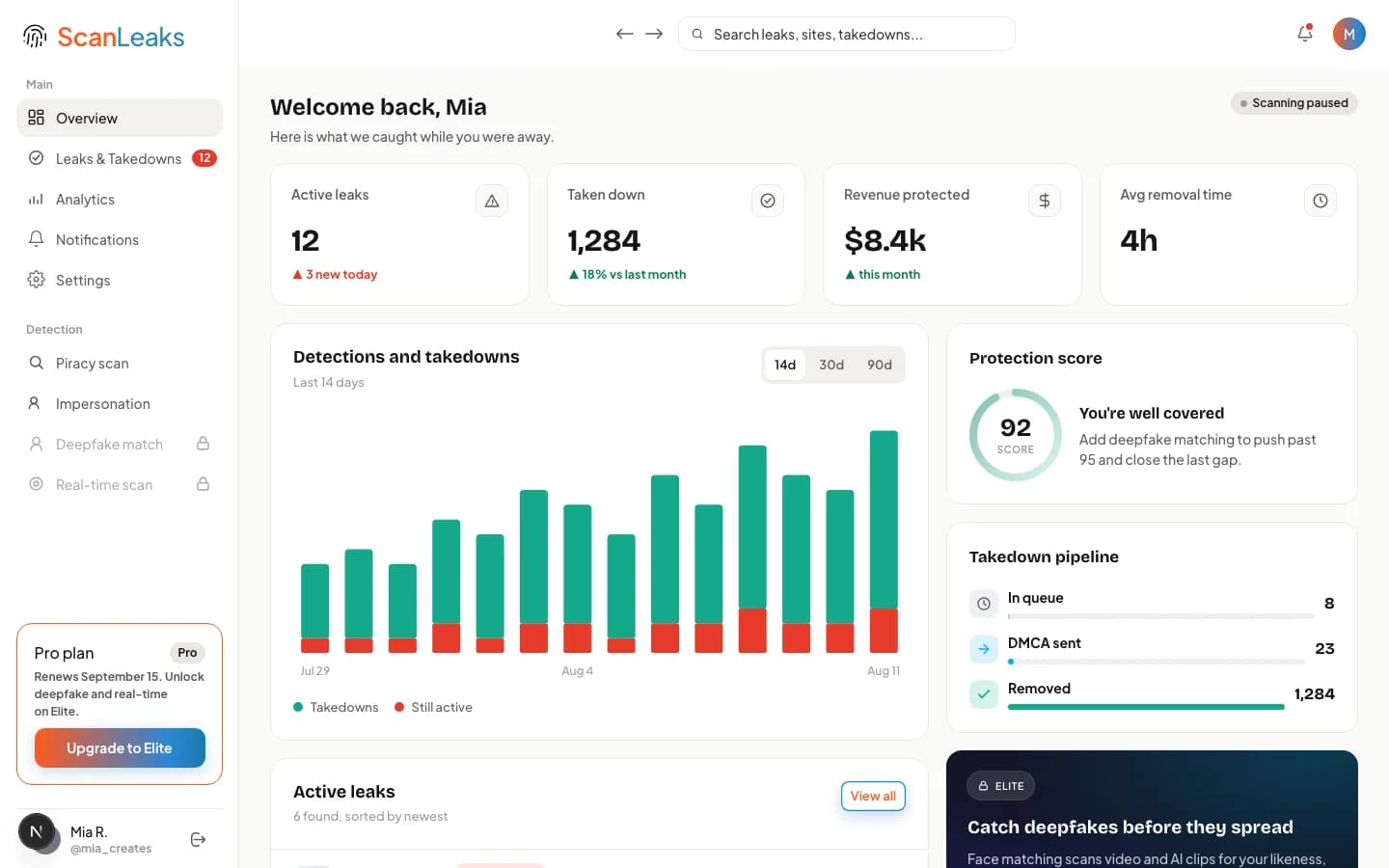Click the ELITE badge on promo card
The image size is (1389, 868).
(x=1001, y=786)
